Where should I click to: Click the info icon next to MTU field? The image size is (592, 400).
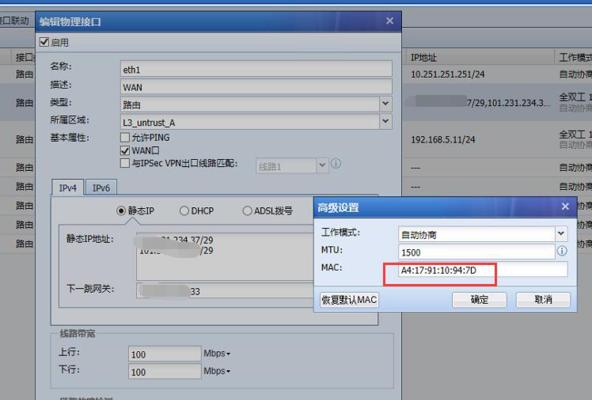click(x=562, y=251)
